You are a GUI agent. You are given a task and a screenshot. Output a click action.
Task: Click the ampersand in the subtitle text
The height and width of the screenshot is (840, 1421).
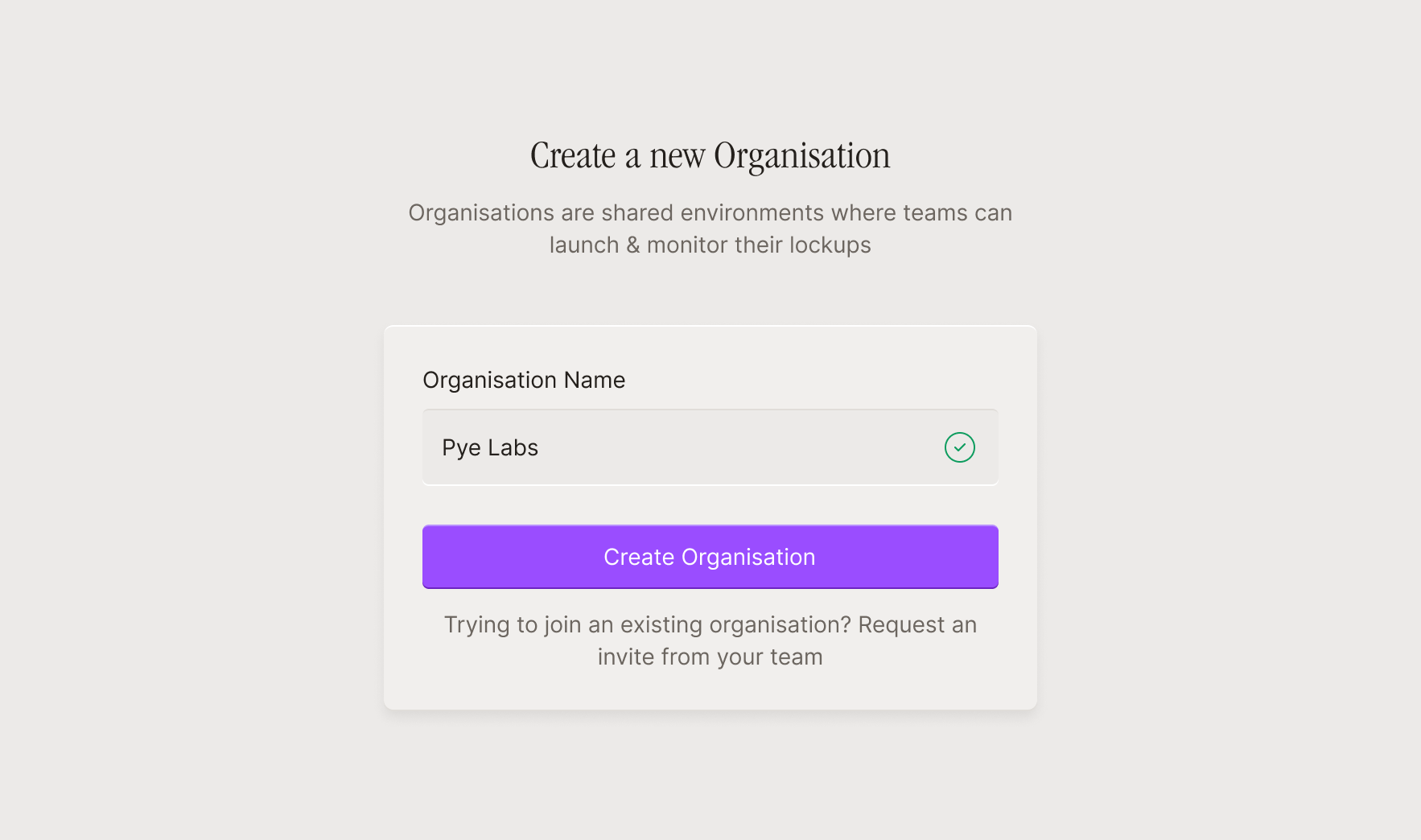coord(633,245)
